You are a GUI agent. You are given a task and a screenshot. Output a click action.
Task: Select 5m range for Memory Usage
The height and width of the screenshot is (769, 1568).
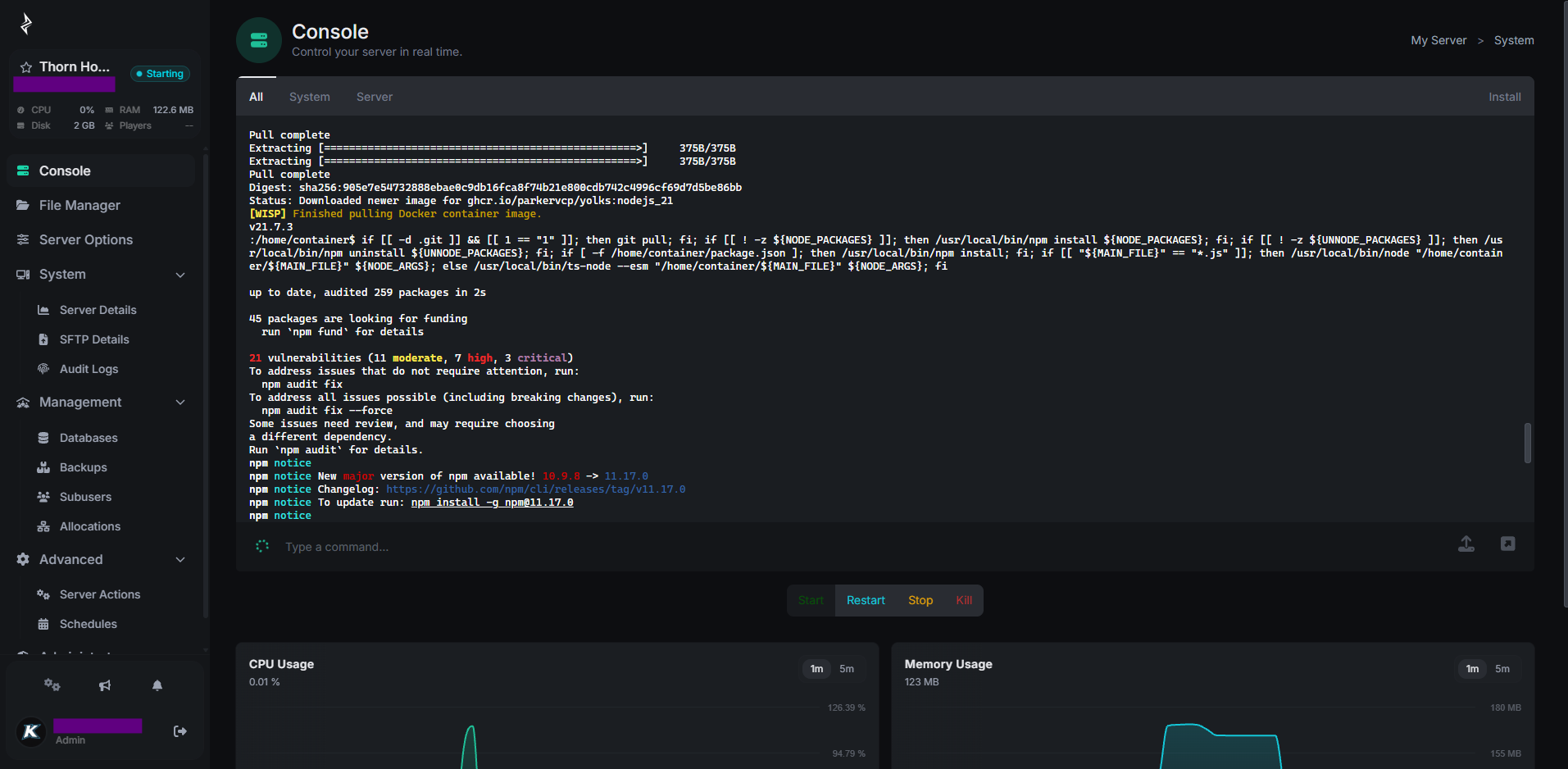tap(1502, 669)
